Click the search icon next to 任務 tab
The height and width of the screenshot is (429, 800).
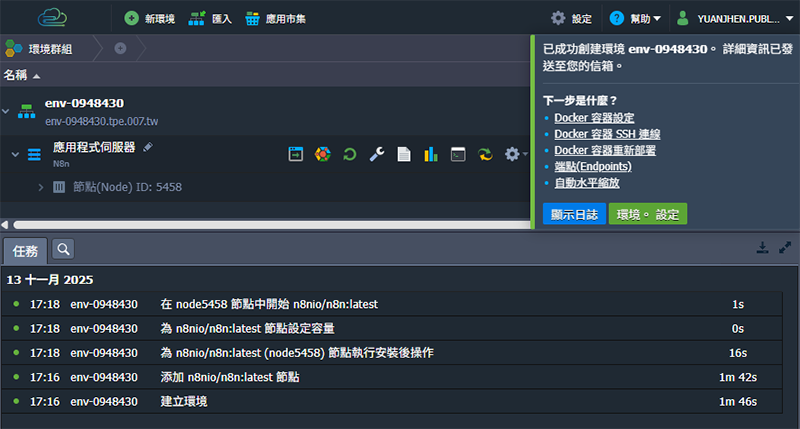(x=63, y=249)
